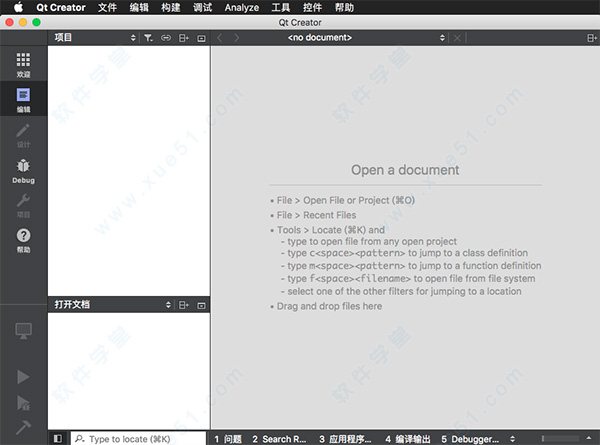Toggle synchronize with editor link icon
The width and height of the screenshot is (600, 445).
click(x=166, y=38)
